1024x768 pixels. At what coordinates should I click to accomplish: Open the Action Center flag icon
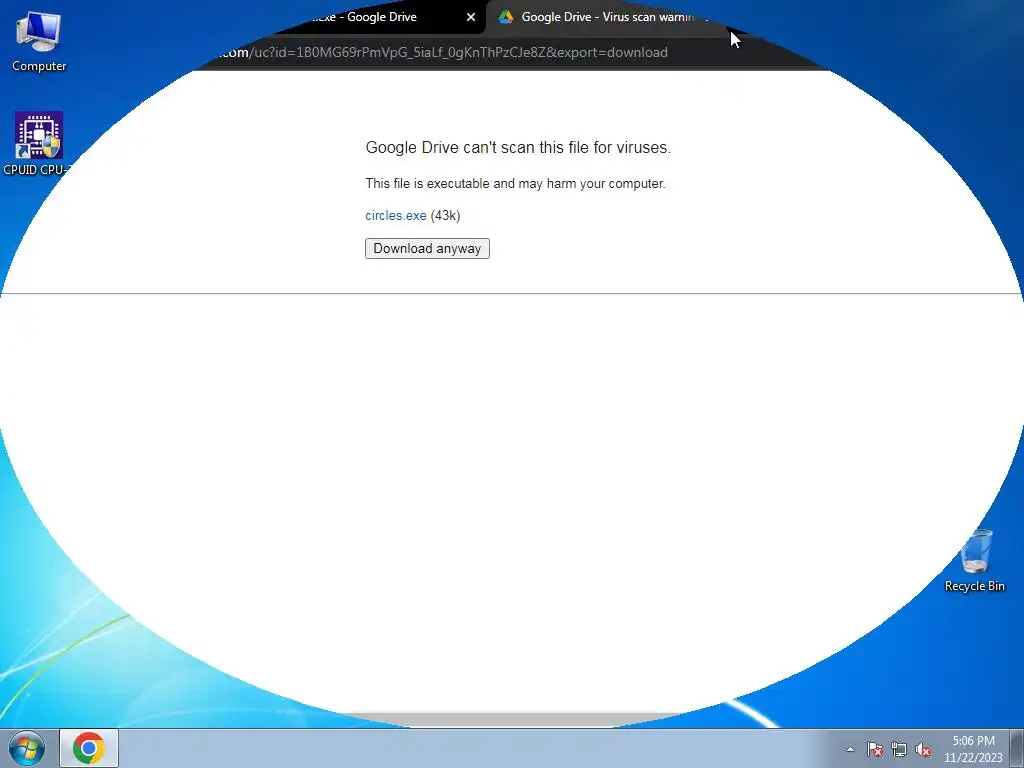(875, 749)
